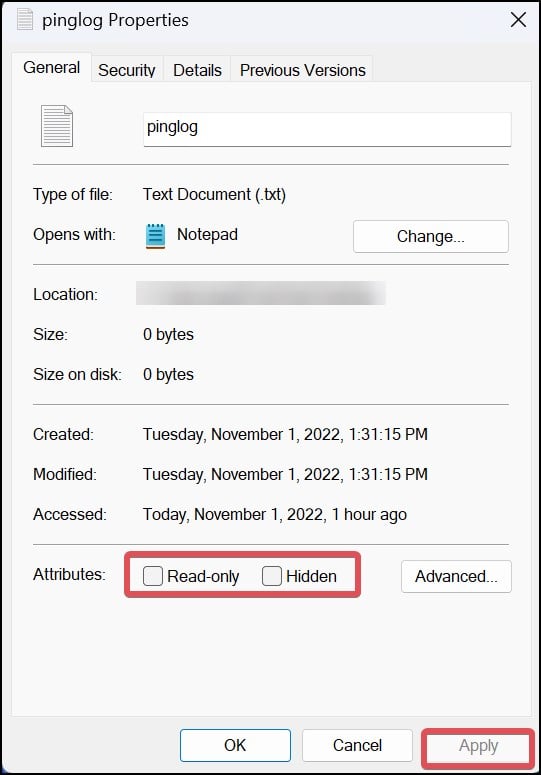Switch to the Security tab
541x775 pixels.
click(x=126, y=70)
